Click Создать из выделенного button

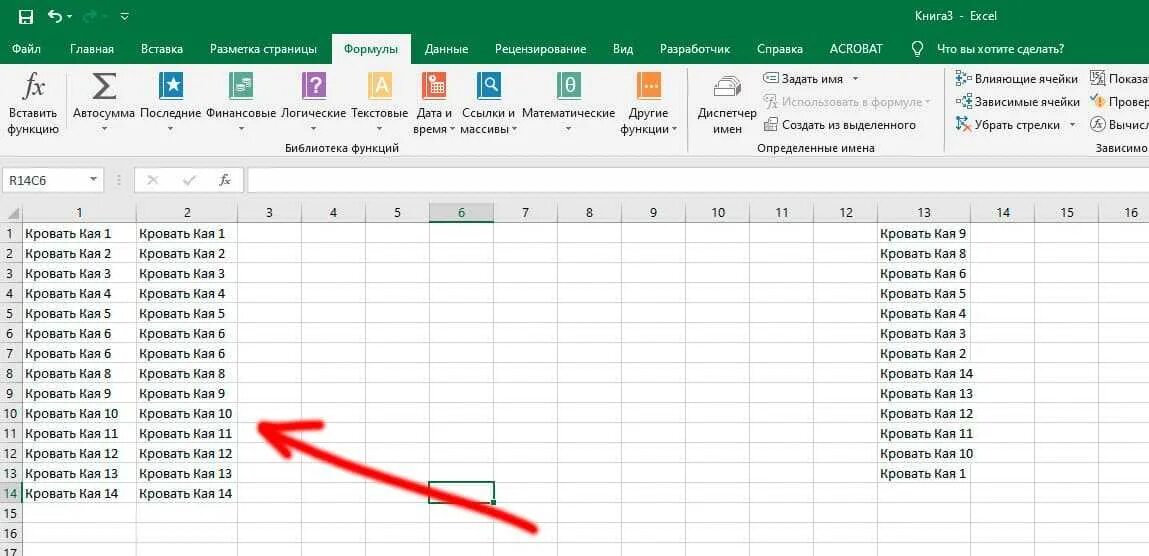tap(840, 125)
